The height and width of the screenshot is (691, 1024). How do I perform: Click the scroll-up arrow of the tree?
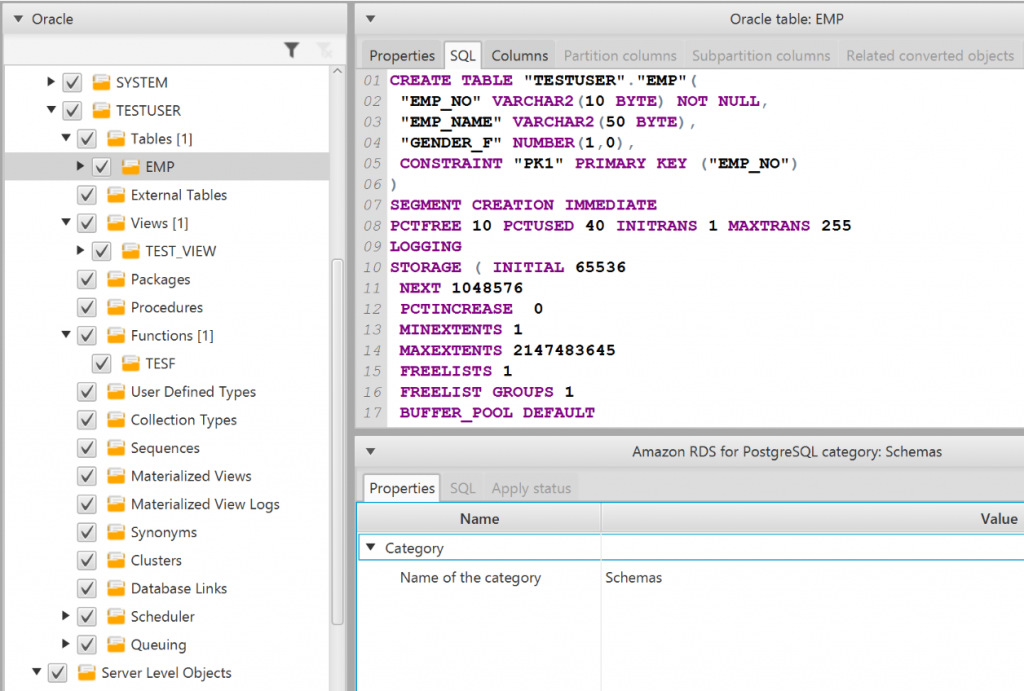click(337, 71)
